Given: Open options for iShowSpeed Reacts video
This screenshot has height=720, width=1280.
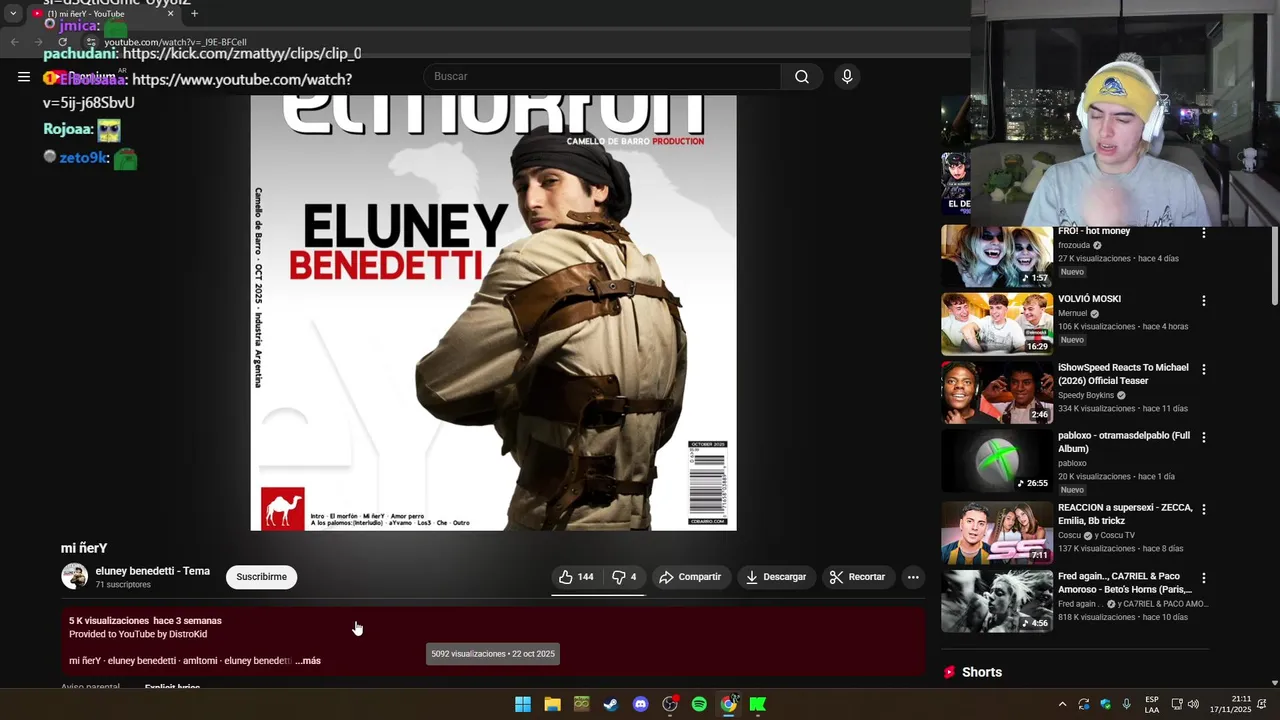Looking at the screenshot, I should 1203,369.
